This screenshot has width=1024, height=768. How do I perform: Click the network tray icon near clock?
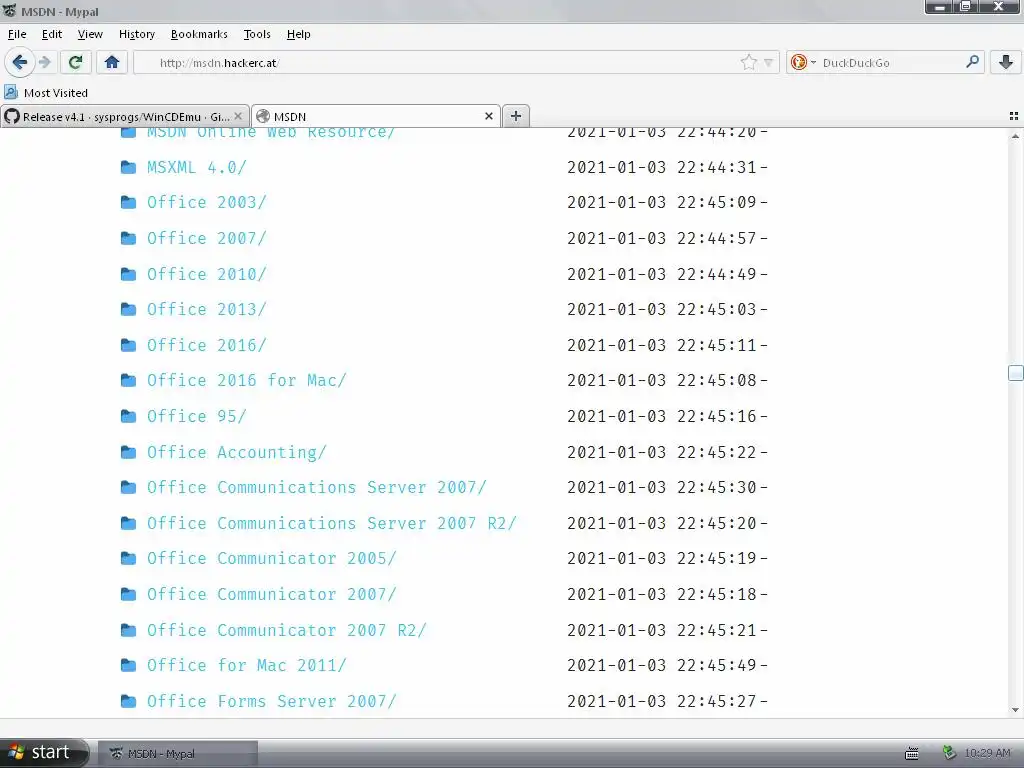point(950,753)
